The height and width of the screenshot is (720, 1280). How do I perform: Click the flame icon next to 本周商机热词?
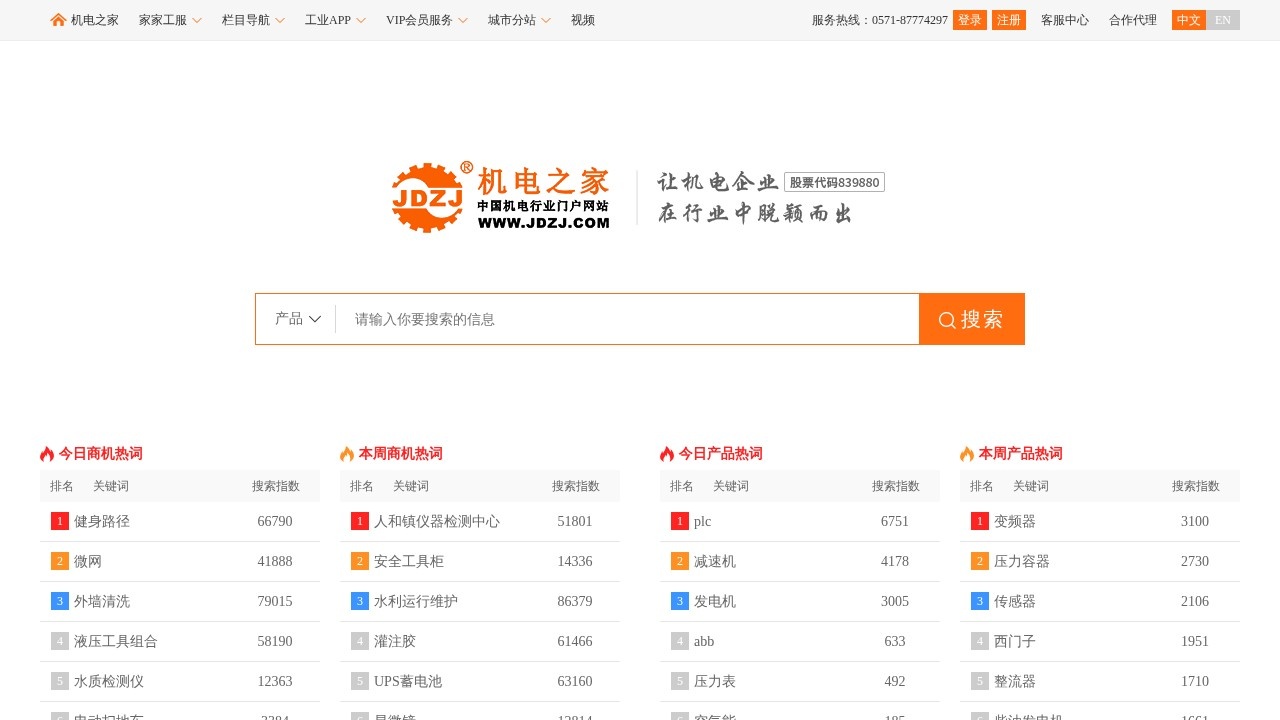click(x=346, y=453)
